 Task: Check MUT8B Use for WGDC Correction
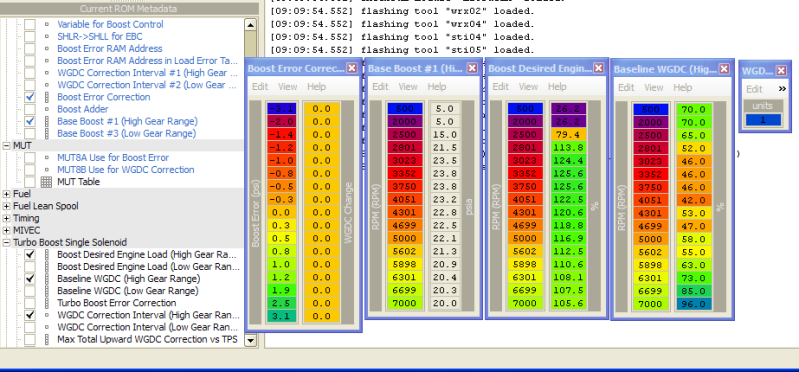click(30, 170)
